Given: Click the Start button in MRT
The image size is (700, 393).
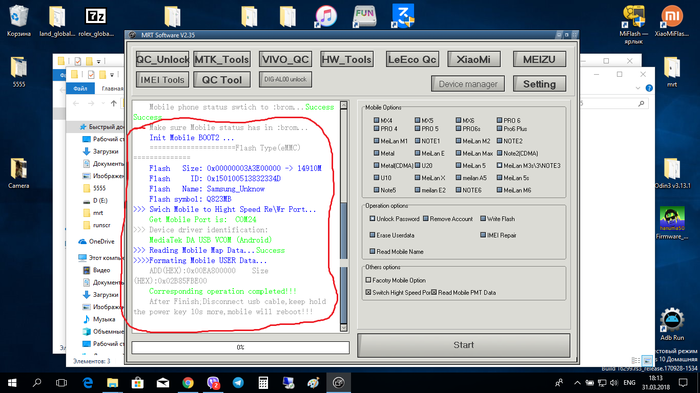Looking at the screenshot, I should pos(464,345).
